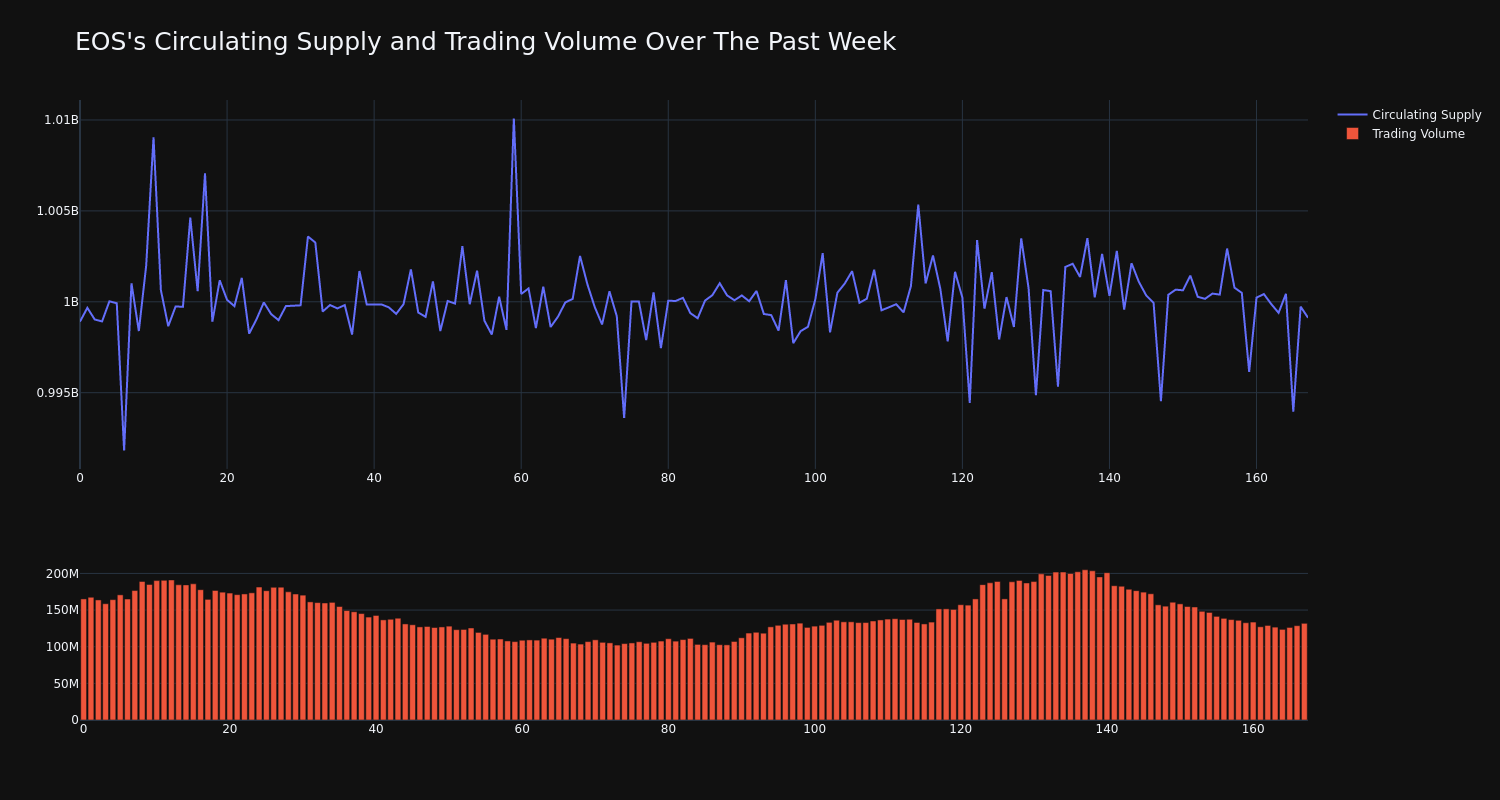
Task: Click the 100 tick on the supply chart x-axis
Action: coord(815,478)
